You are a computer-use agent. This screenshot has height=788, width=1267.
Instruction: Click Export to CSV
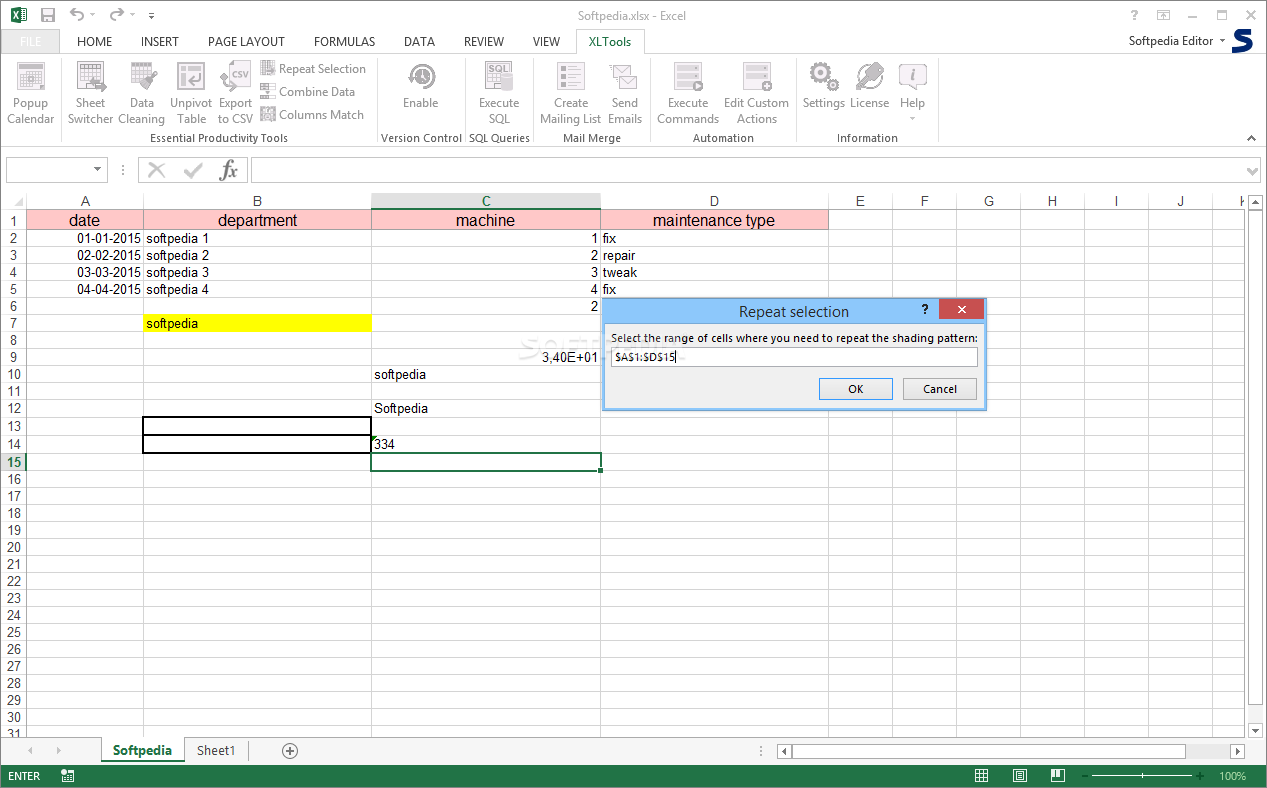(236, 93)
